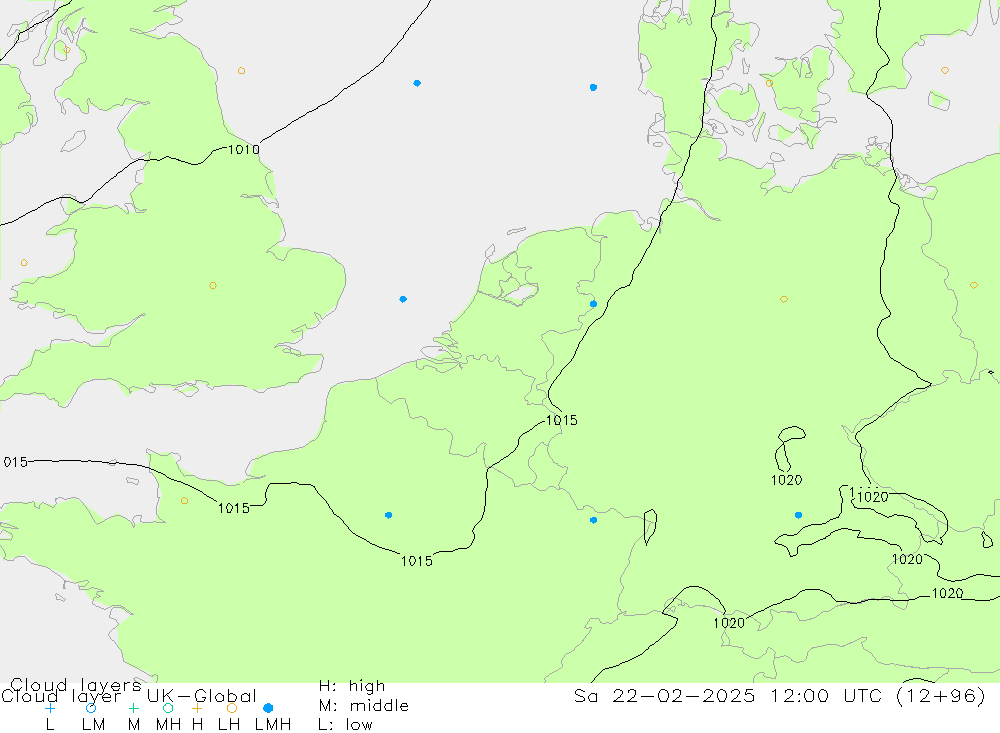Select the orange circle off Scotland's east coast
Image resolution: width=1000 pixels, height=733 pixels.
point(241,71)
